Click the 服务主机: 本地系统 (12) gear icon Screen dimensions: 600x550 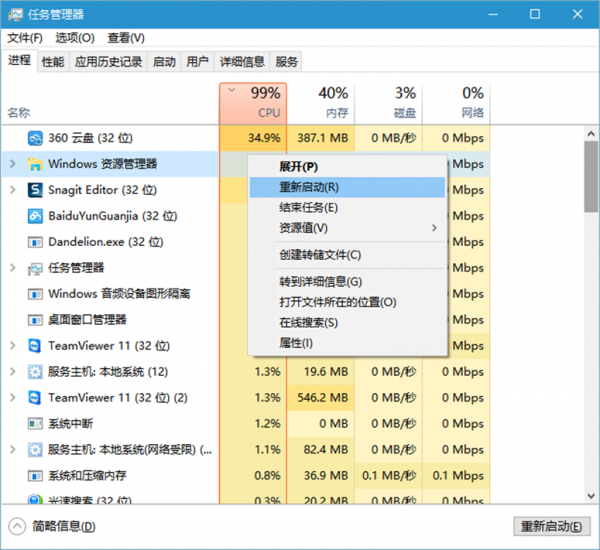(35, 372)
